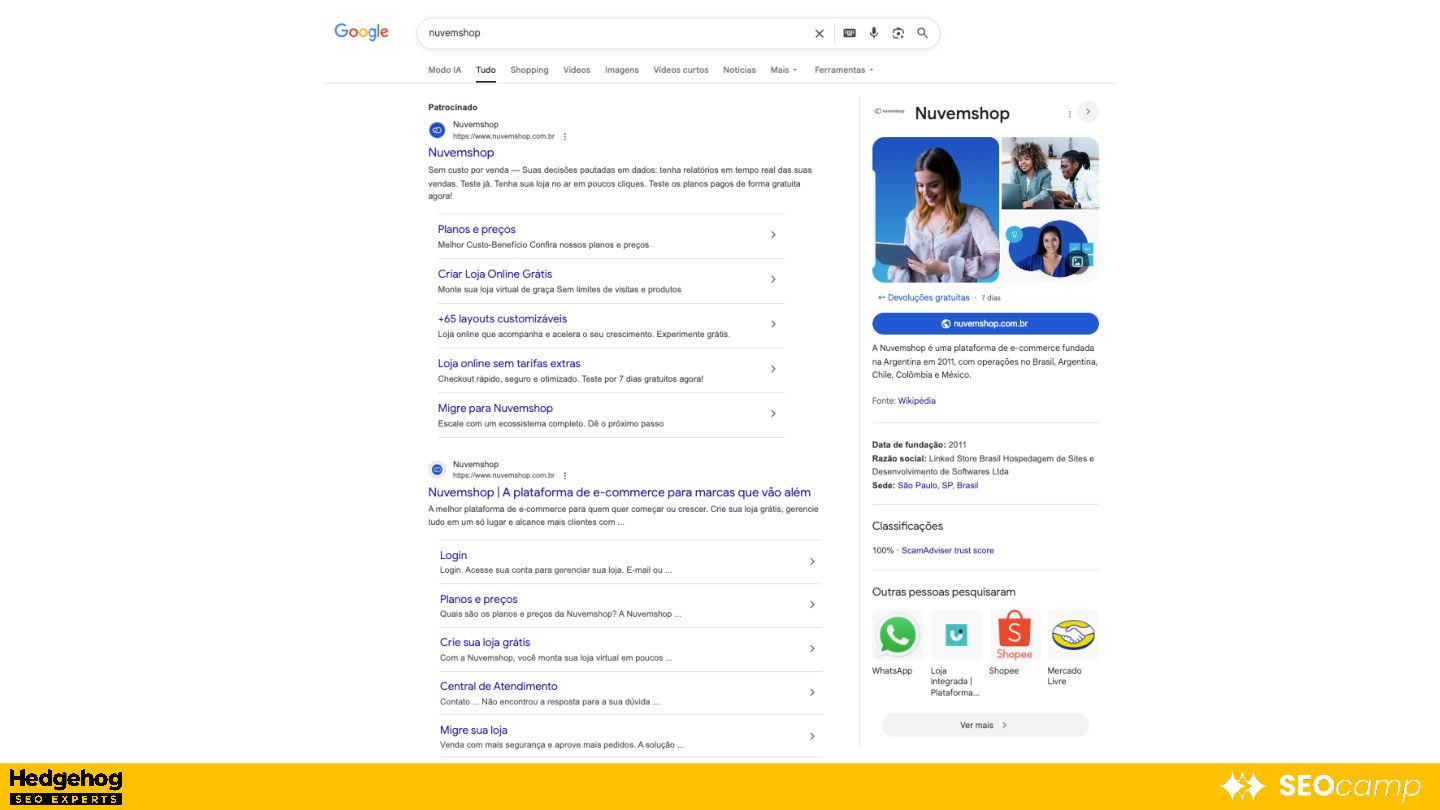
Task: Open the two colleagues meeting photo
Action: point(1050,173)
